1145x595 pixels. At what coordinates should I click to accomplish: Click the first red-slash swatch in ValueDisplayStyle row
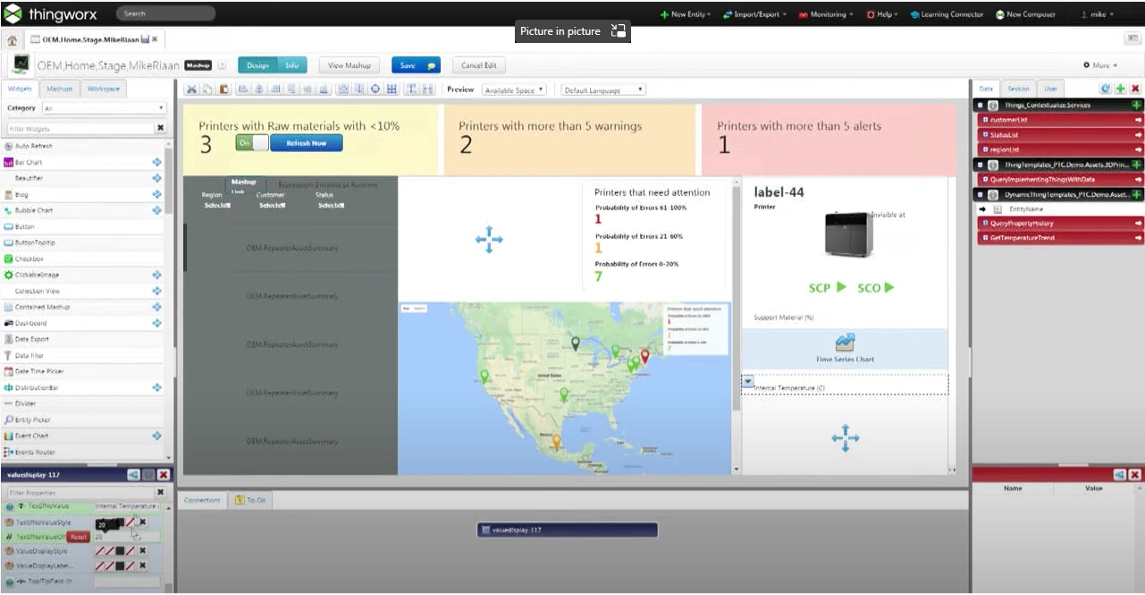coord(100,551)
